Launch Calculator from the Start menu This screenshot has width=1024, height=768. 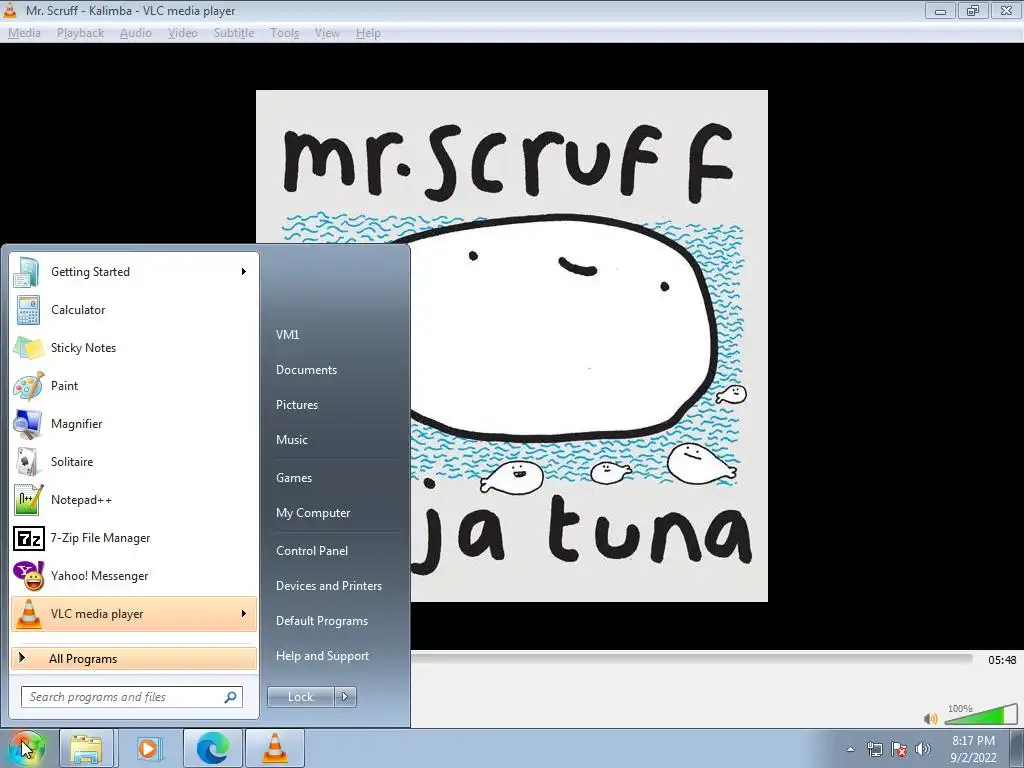[134, 310]
